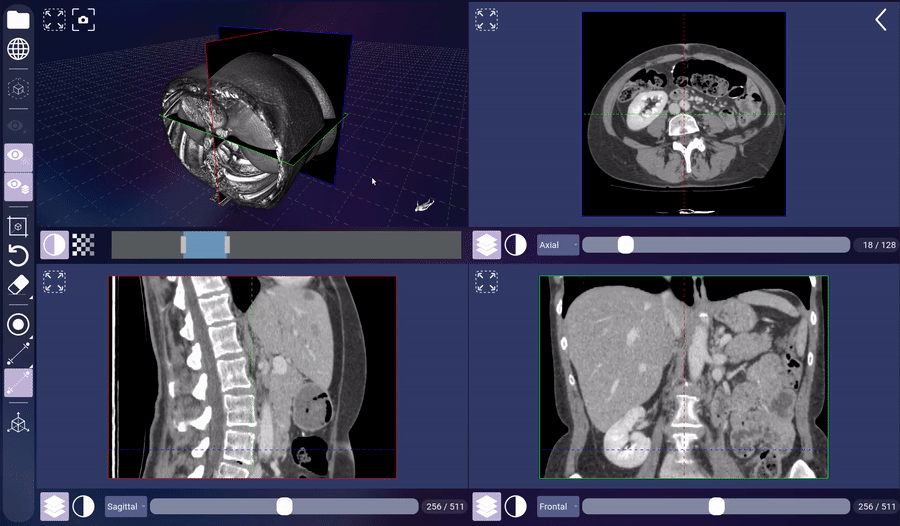Select the crop box tool
The width and height of the screenshot is (900, 526).
18,227
